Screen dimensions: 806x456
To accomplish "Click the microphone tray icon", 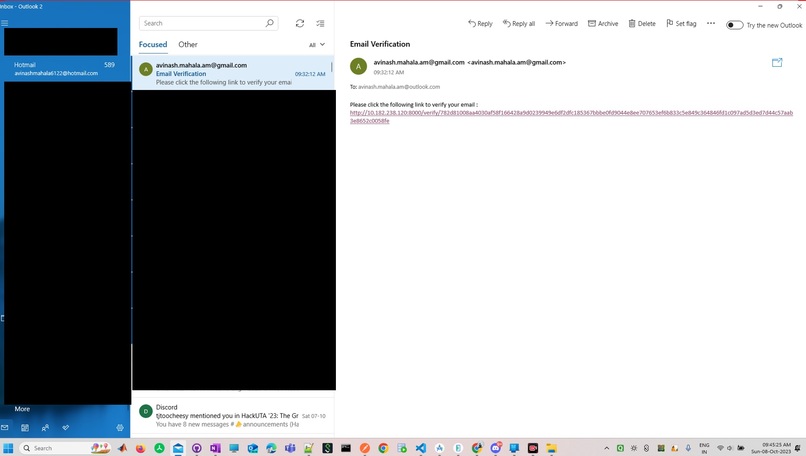I will [688, 448].
